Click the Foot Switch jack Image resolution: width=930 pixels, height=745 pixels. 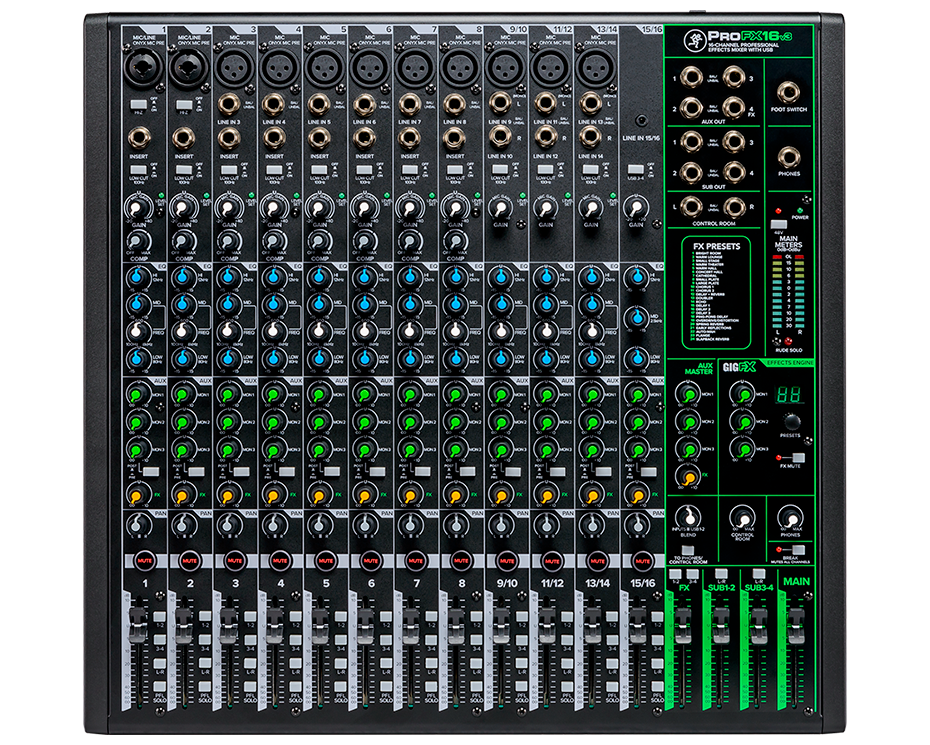pos(788,93)
